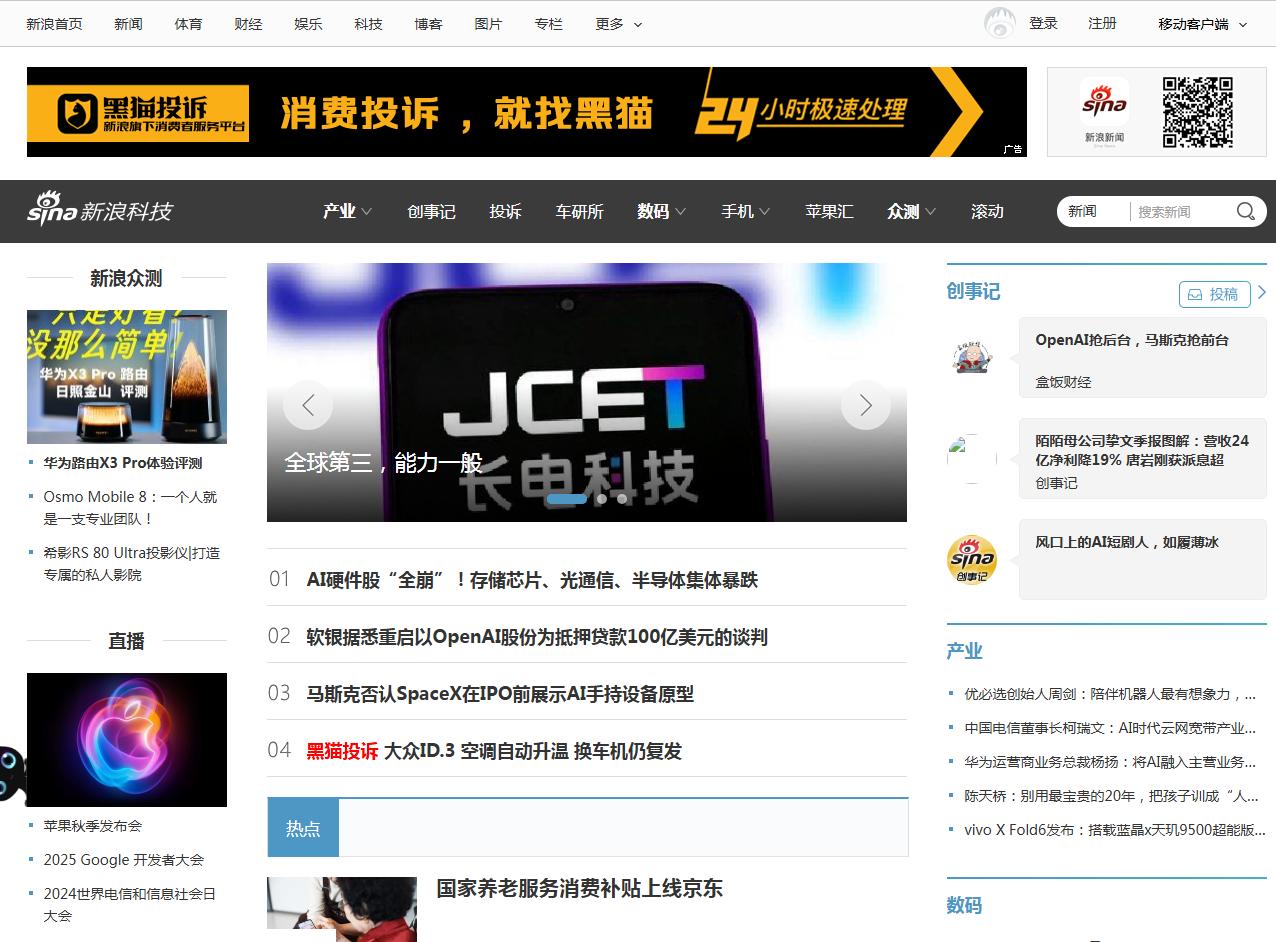
Task: Open the 华为X3 Pro router review thumbnail
Action: (127, 377)
